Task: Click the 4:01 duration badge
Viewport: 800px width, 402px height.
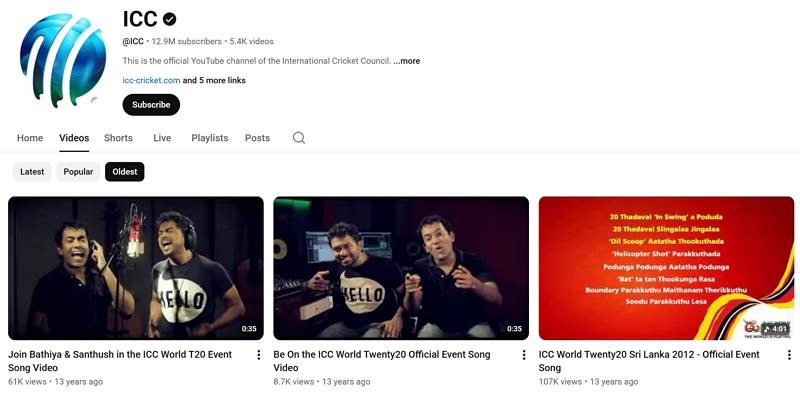Action: coord(776,329)
